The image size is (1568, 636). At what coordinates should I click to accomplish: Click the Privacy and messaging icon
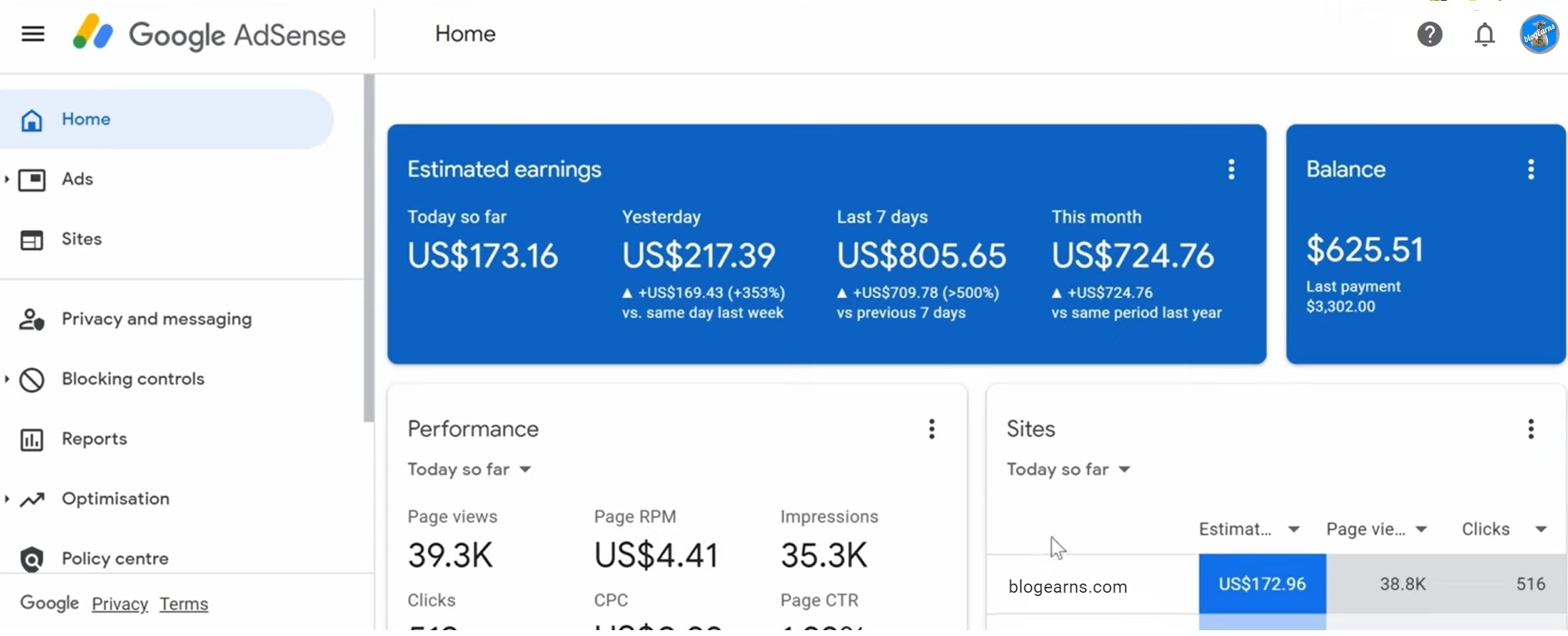[32, 320]
